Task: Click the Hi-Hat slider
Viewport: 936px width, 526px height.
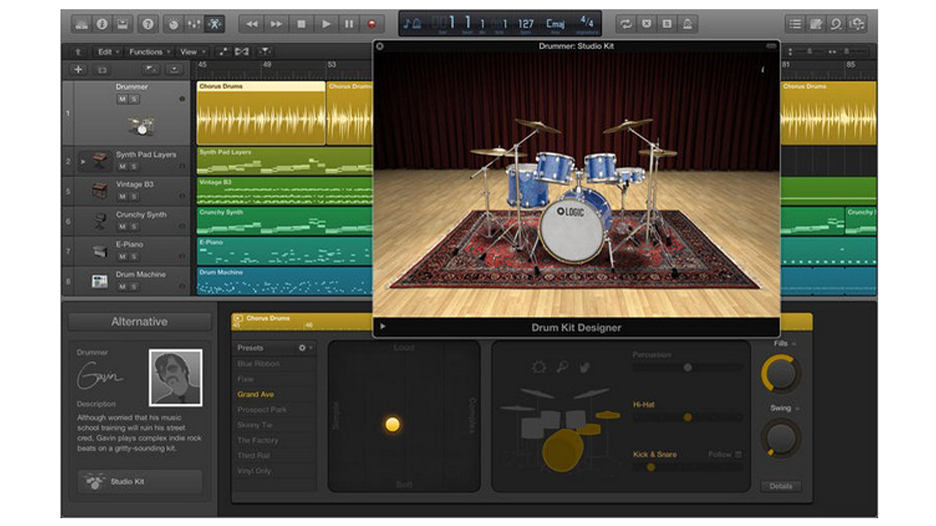Action: click(687, 417)
